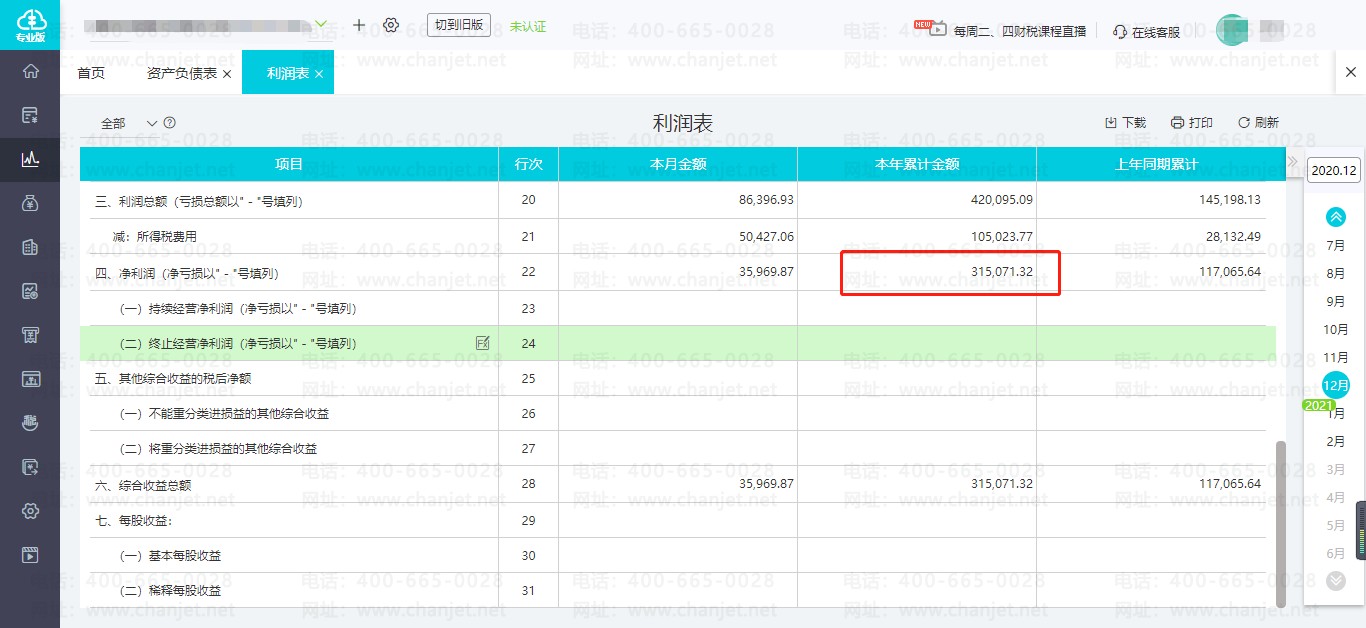Screen dimensions: 1366x628
Task: Click the home icon in left sidebar
Action: (x=30, y=71)
